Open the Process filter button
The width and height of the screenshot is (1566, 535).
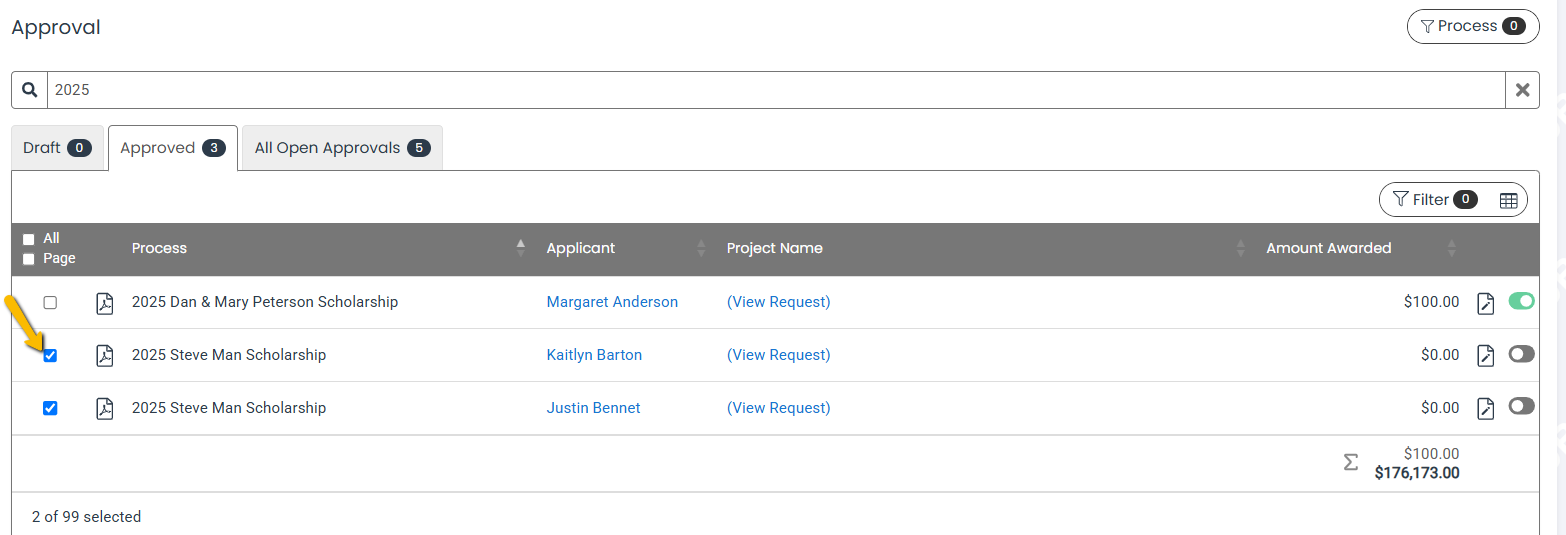(1473, 27)
